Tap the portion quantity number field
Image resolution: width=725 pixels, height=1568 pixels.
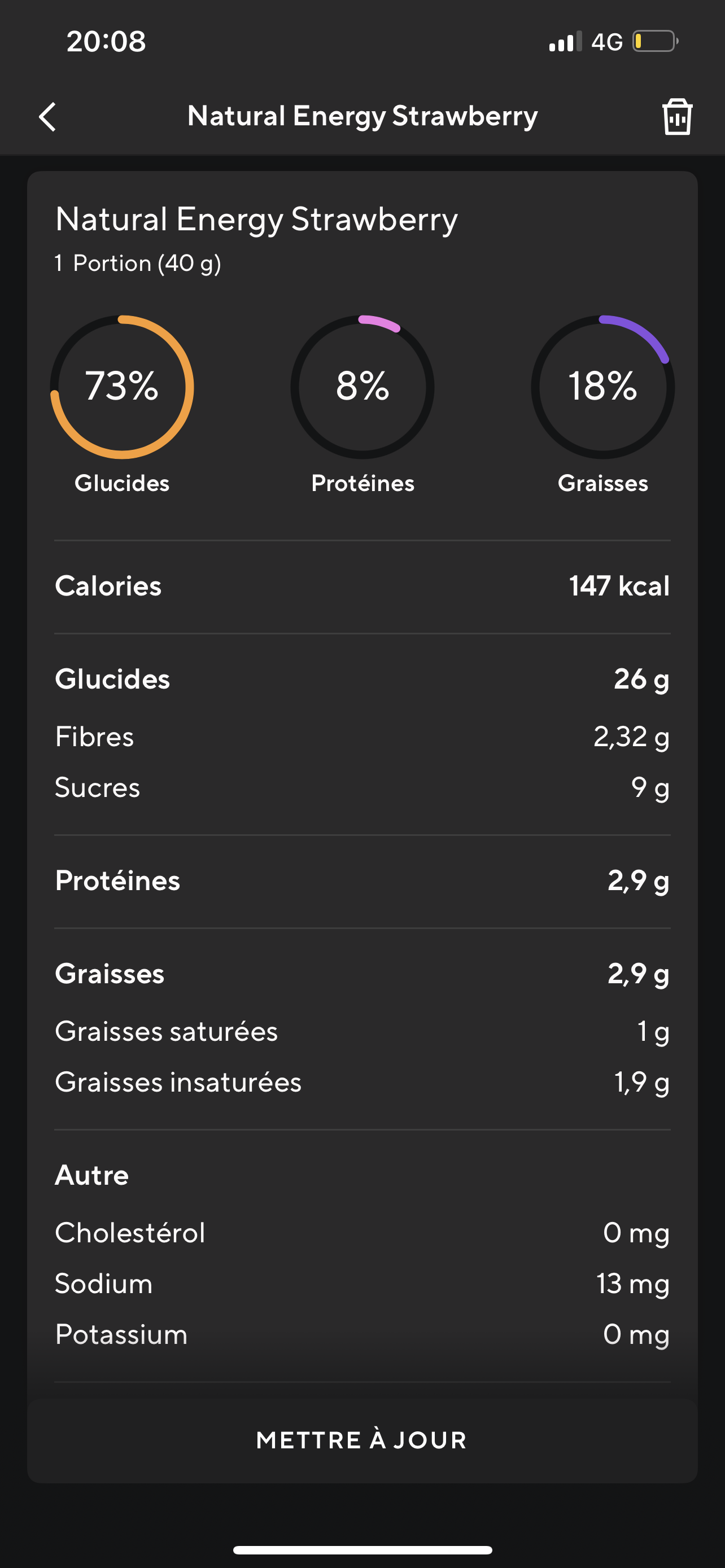point(59,263)
